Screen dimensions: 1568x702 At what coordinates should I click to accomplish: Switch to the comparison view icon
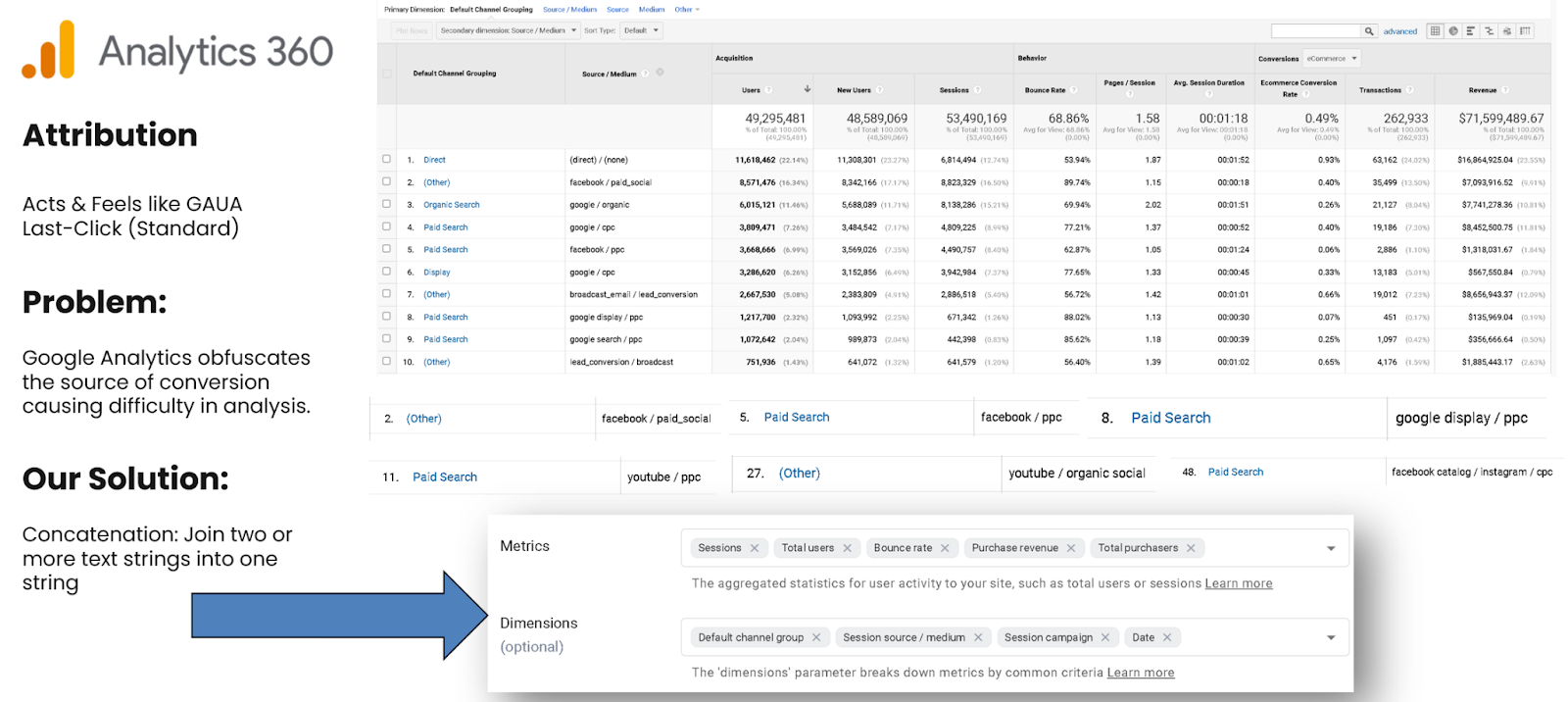pos(1489,31)
